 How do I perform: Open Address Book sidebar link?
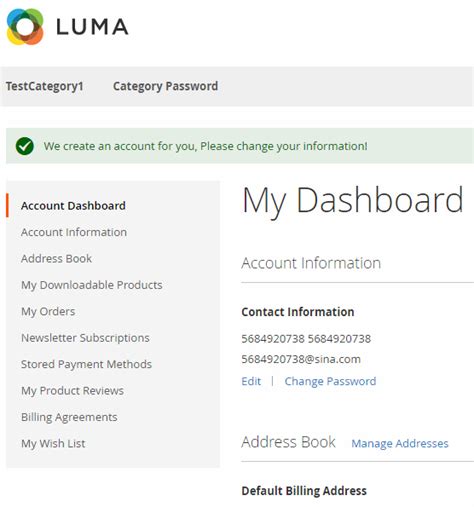coord(56,258)
